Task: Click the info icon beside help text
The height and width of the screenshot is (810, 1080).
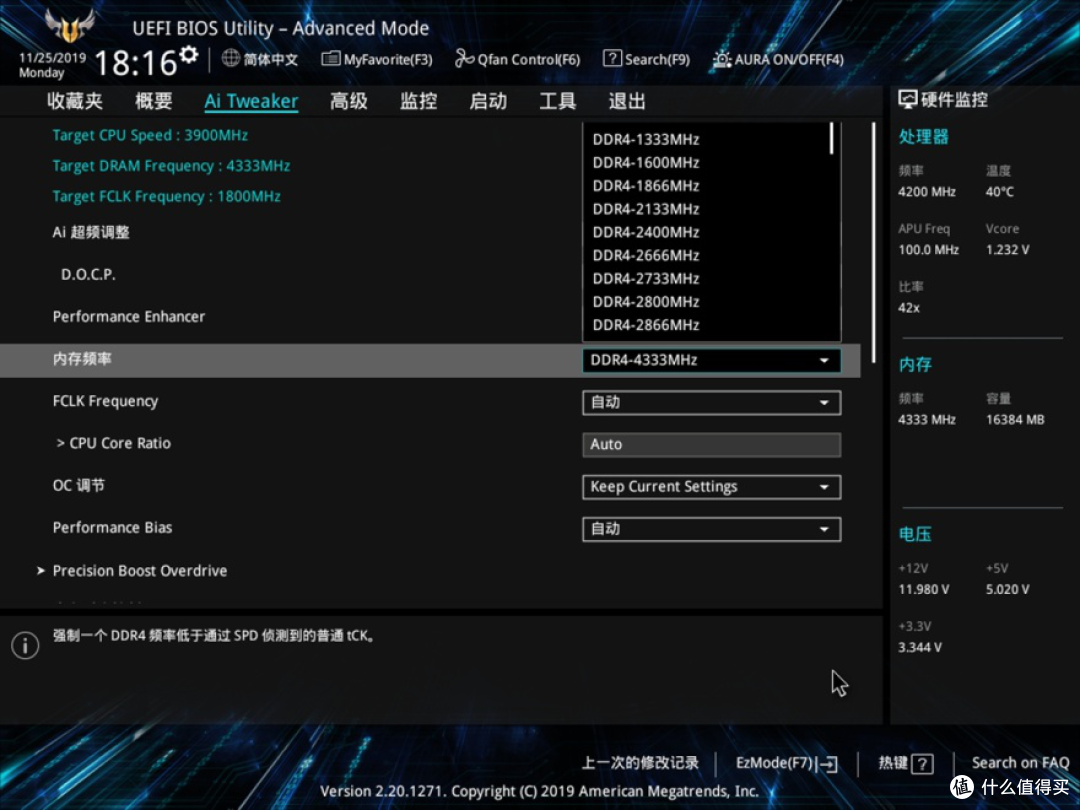Action: coord(25,645)
